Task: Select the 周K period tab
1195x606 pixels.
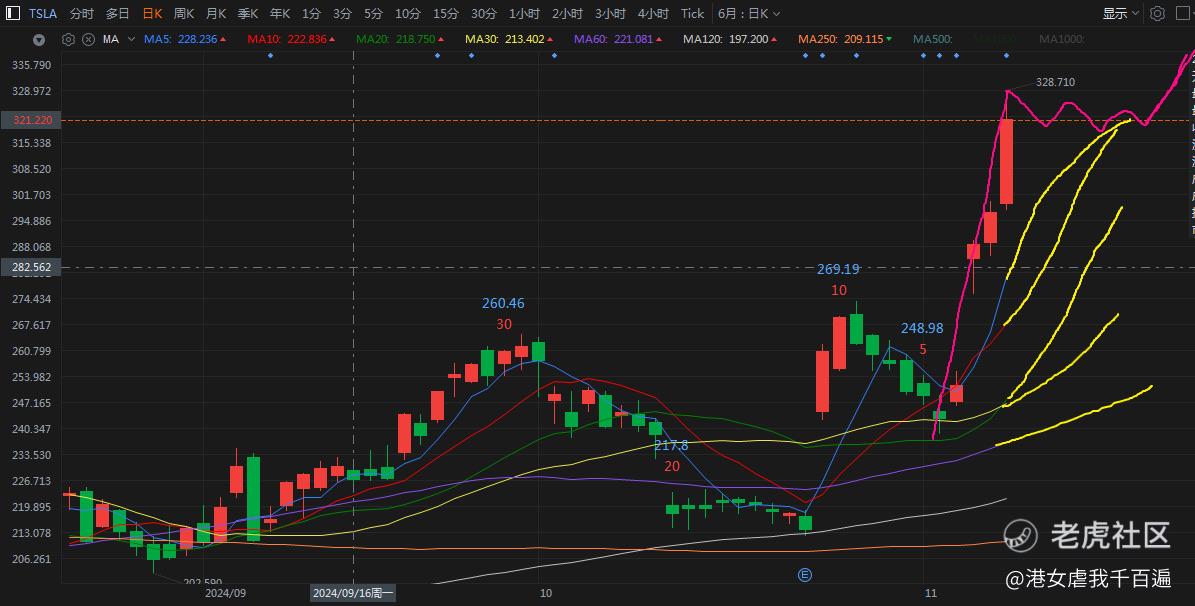Action: point(184,14)
